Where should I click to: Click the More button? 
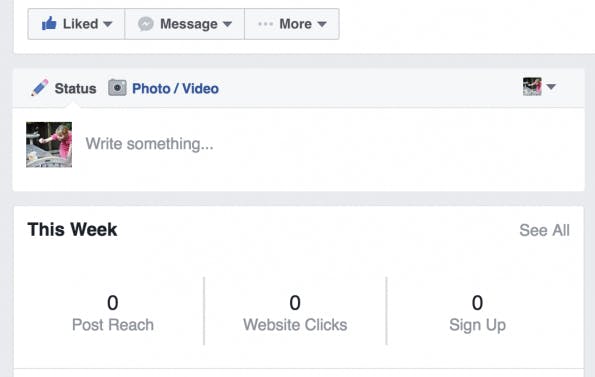tap(292, 24)
